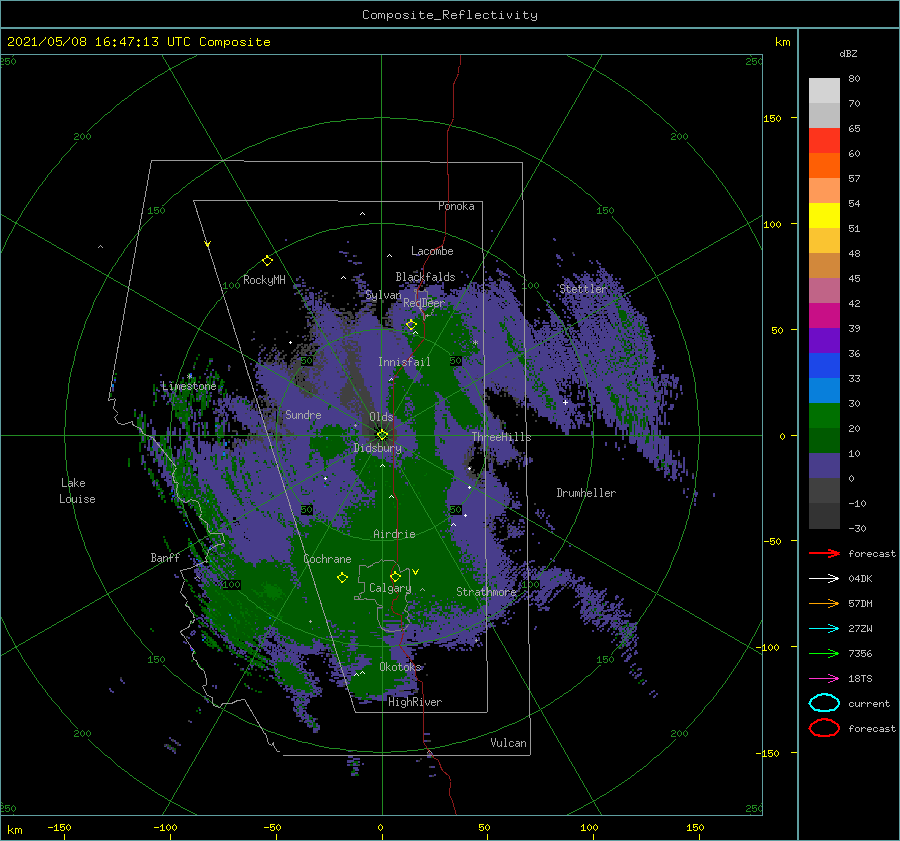Click the green 7356 arrow icon
This screenshot has width=900, height=841.
coord(824,653)
